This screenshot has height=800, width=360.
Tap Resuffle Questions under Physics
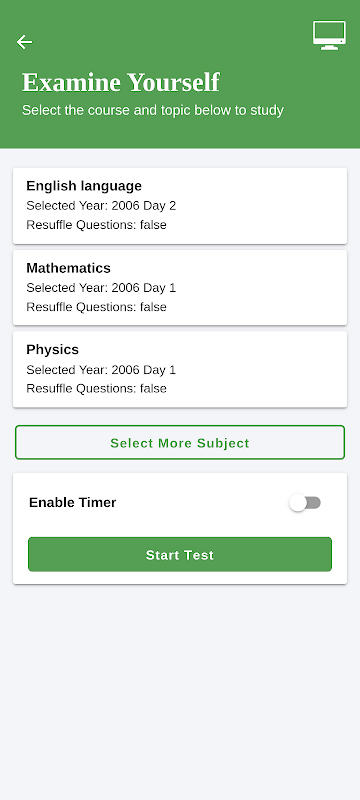[96, 389]
